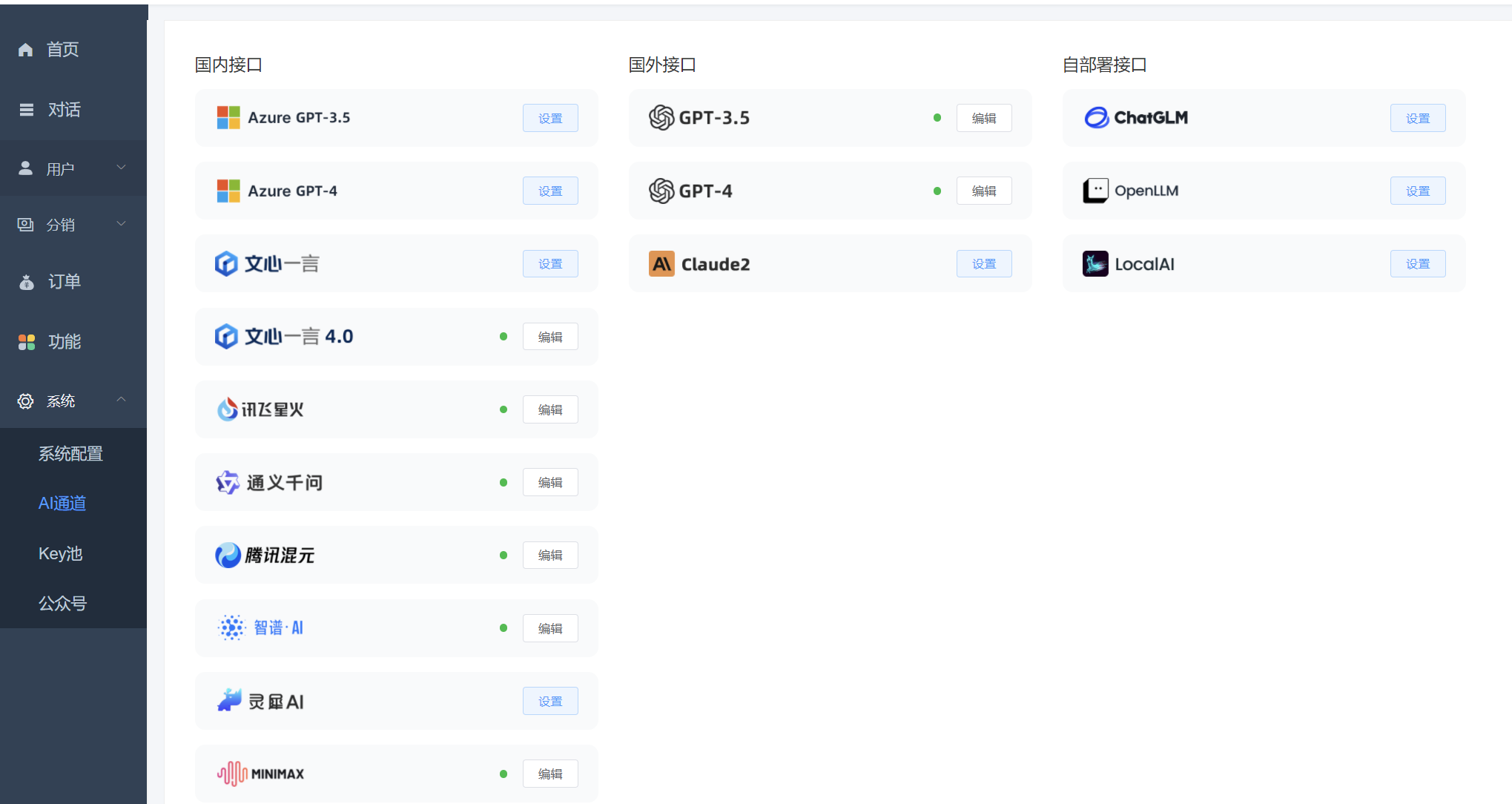This screenshot has width=1512, height=804.
Task: Select AI通道 submenu item
Action: [62, 504]
